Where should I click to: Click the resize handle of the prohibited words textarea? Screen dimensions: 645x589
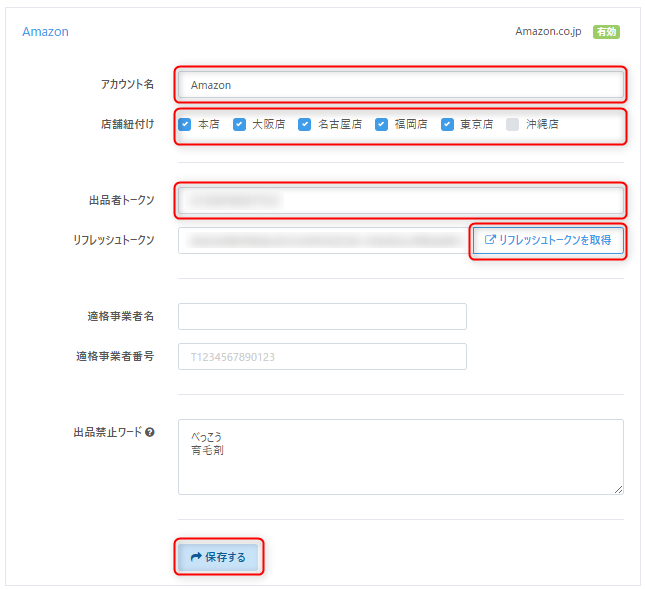[x=618, y=489]
